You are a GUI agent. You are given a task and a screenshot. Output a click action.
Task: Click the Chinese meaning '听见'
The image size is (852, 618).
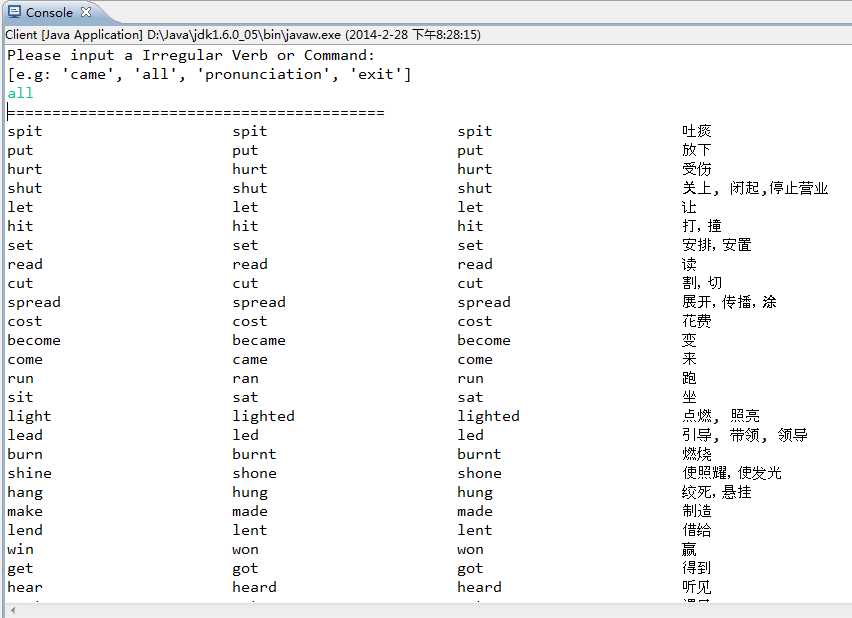pyautogui.click(x=697, y=587)
